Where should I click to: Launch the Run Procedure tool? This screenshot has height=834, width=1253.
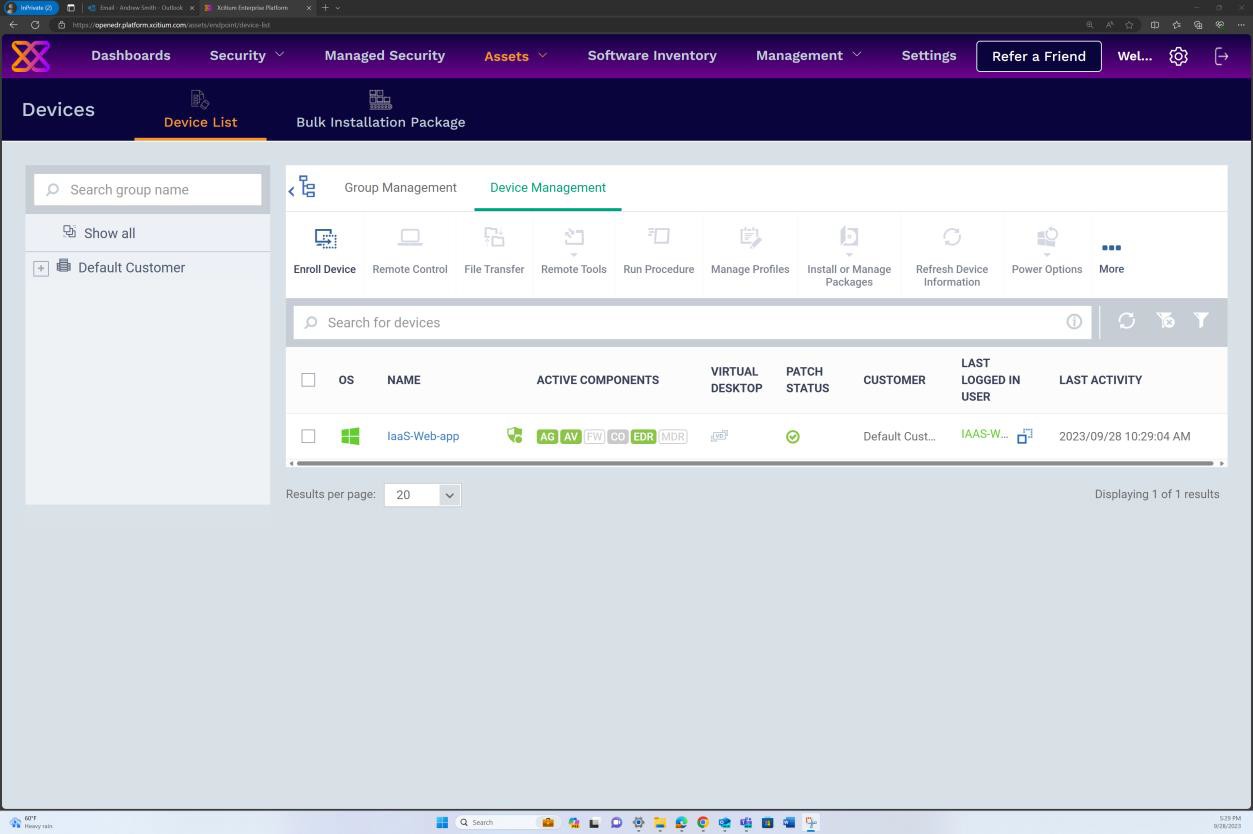pyautogui.click(x=658, y=250)
